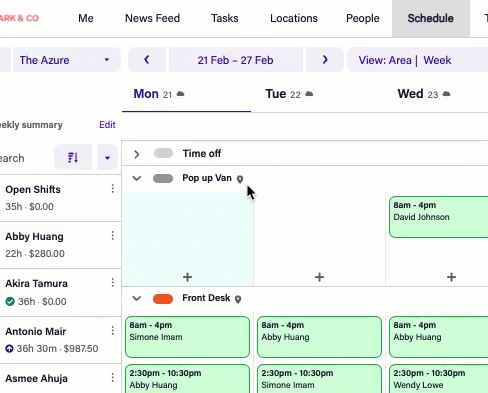Click Time off grey color pill
The width and height of the screenshot is (488, 393).
(163, 153)
